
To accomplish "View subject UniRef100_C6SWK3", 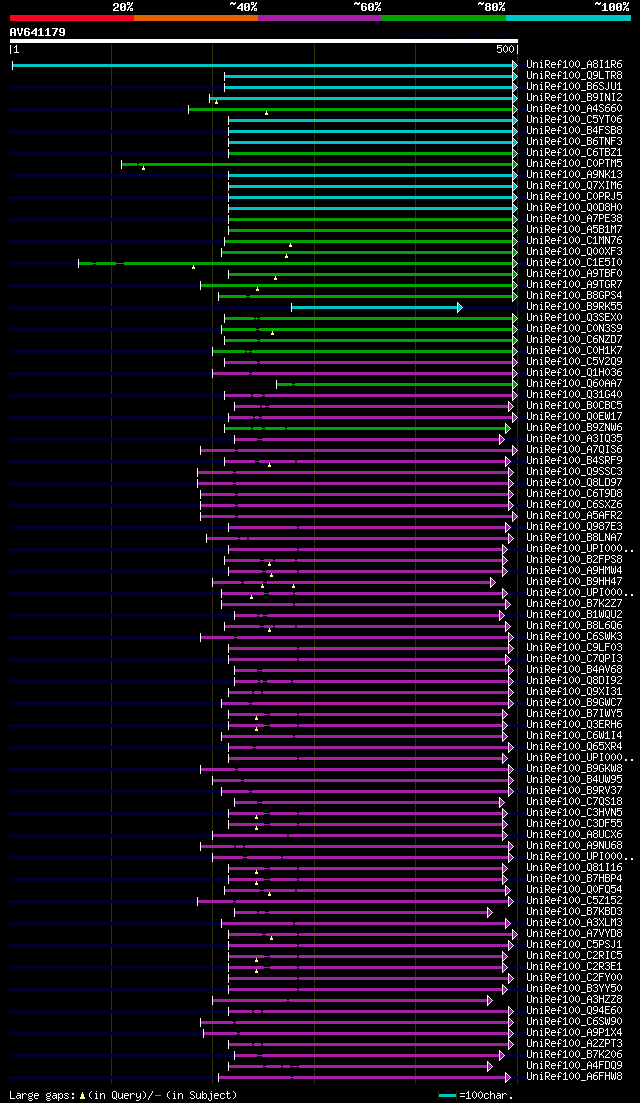I will coord(574,637).
